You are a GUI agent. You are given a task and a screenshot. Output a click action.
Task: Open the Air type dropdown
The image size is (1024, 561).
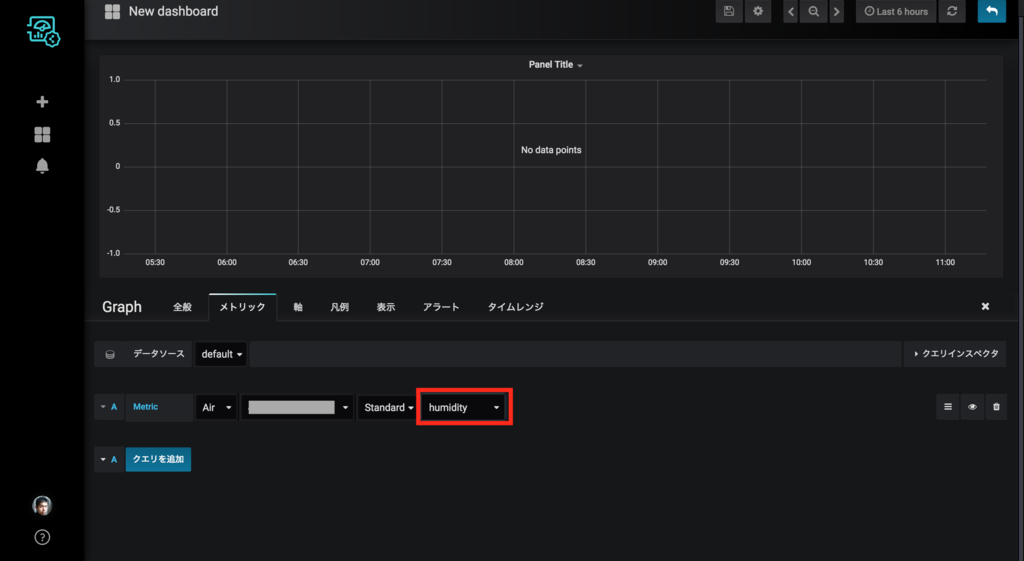coord(216,407)
